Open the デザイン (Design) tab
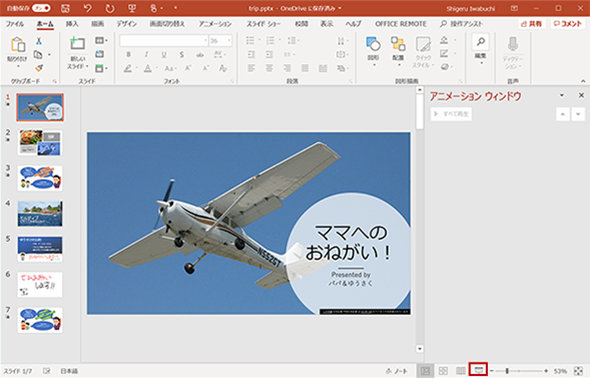Screen dimensions: 590x378 click(126, 24)
